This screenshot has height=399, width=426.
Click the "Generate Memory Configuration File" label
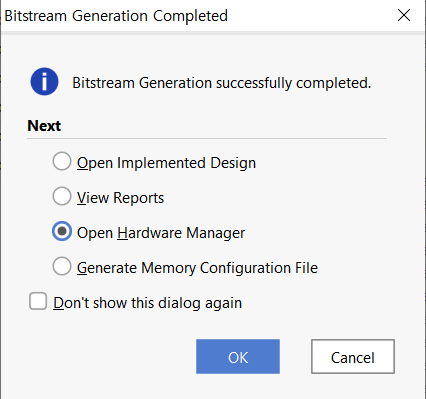(197, 268)
